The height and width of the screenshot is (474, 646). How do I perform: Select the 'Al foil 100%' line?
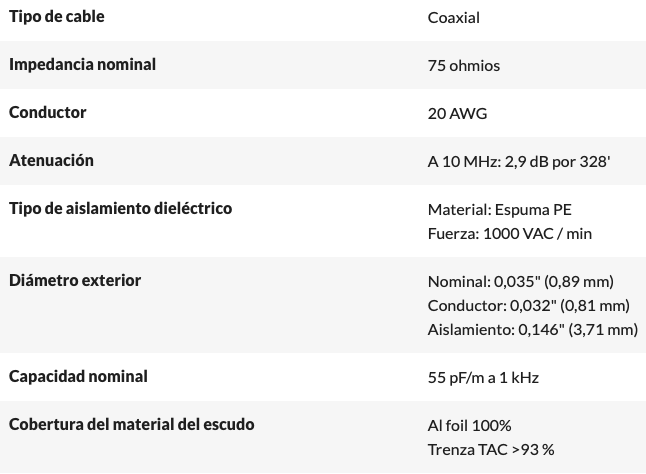pos(469,426)
